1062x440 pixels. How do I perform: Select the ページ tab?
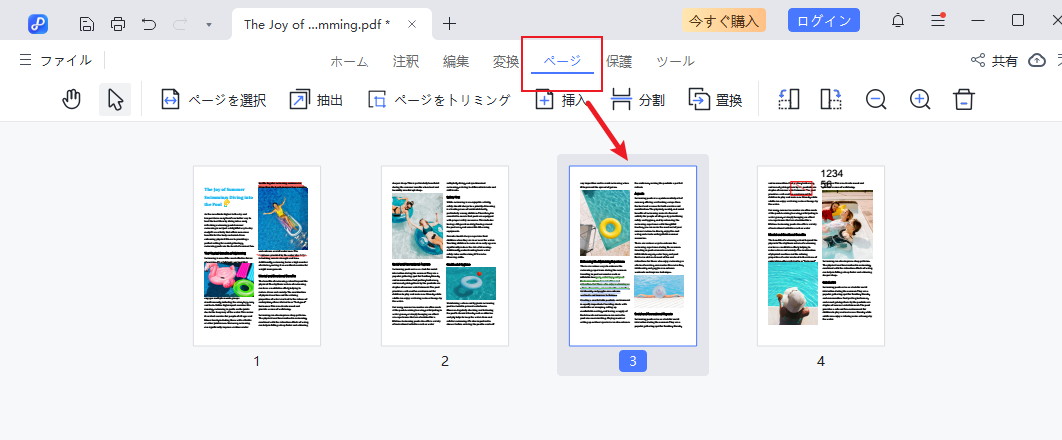click(x=562, y=62)
